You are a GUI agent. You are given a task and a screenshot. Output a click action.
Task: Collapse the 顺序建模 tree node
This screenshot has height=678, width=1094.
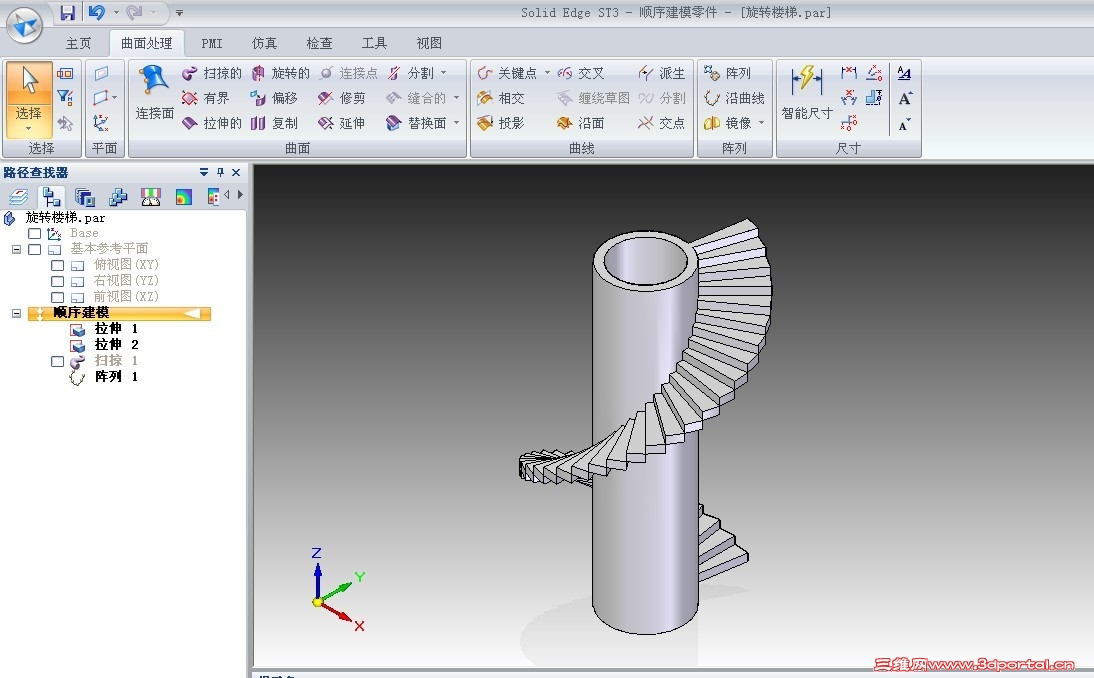pos(17,313)
